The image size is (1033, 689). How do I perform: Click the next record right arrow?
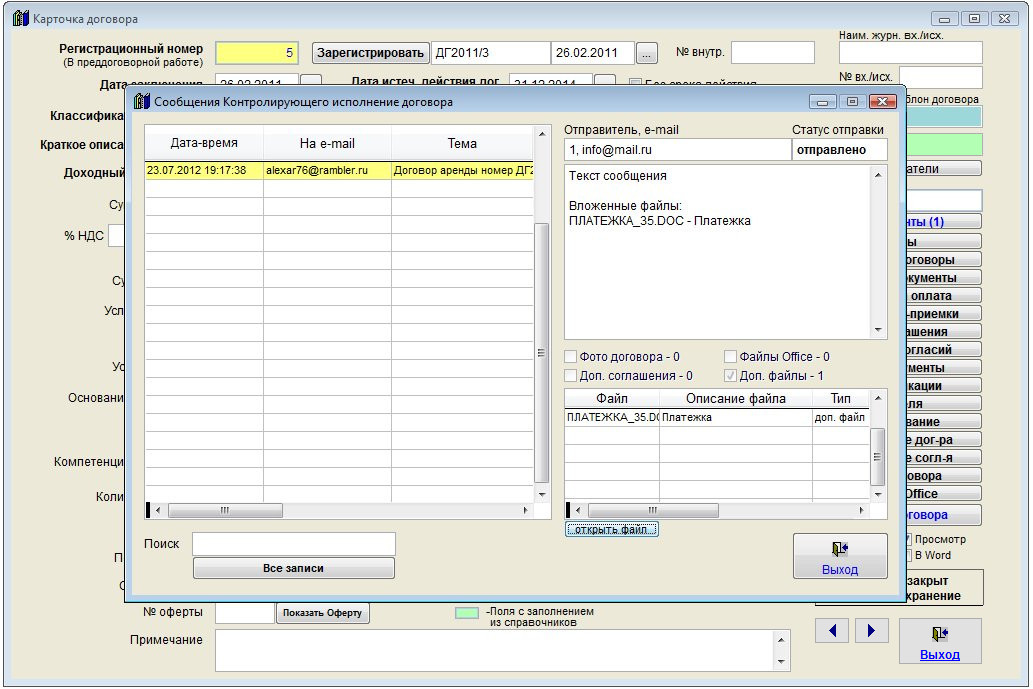coord(871,630)
